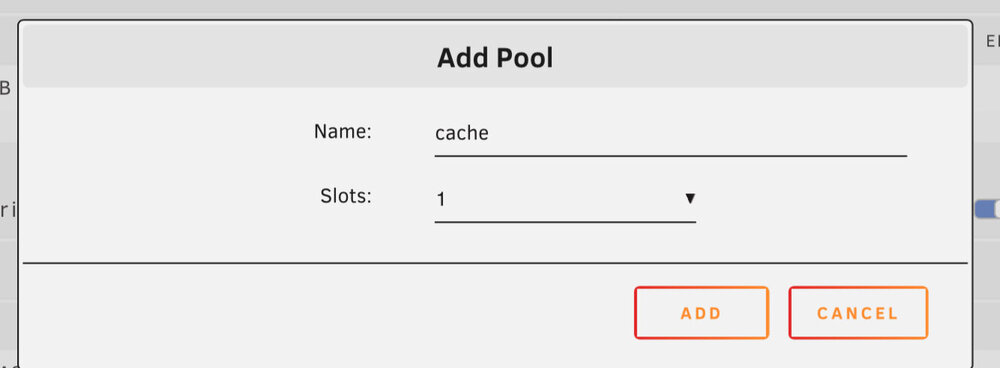Click the underline beneath the Slots combo box
This screenshot has width=1000, height=368.
click(x=565, y=222)
